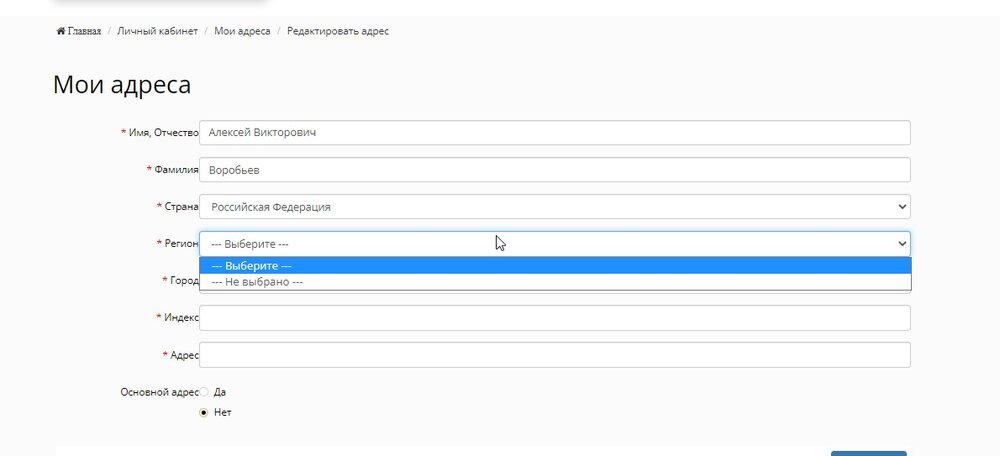The image size is (1000, 456).
Task: Expand the Страна dropdown arrow
Action: pyautogui.click(x=902, y=207)
